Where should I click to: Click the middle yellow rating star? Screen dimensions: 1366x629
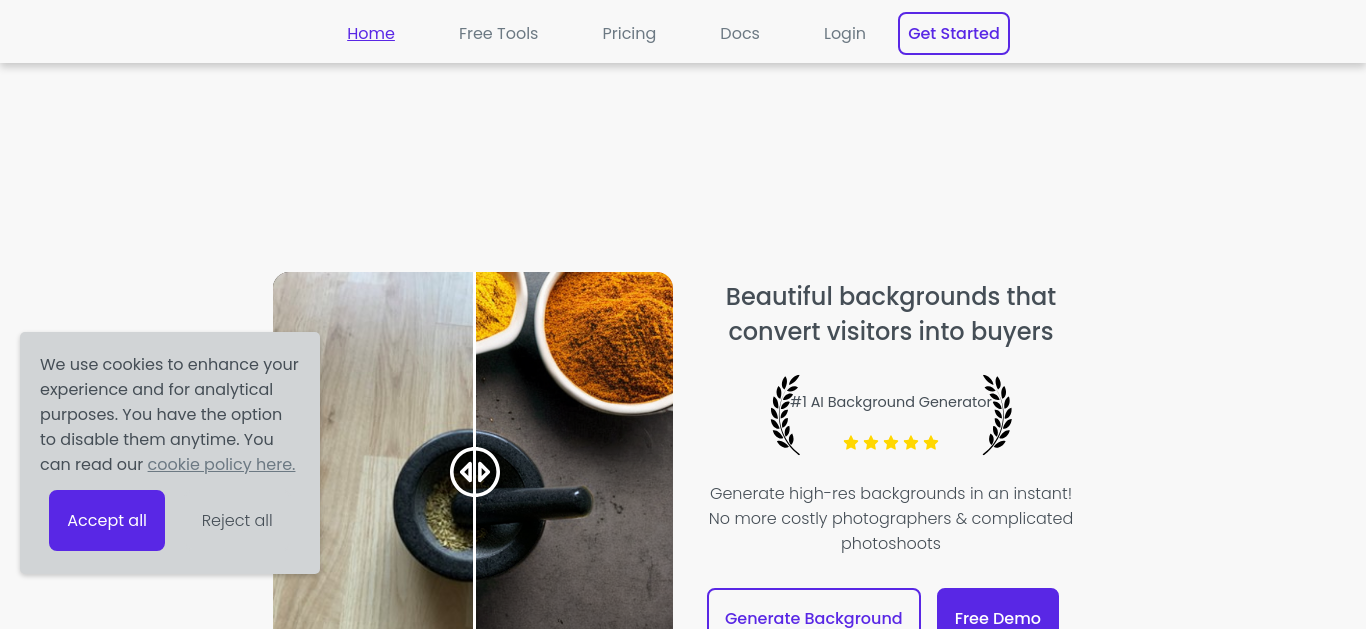[x=891, y=443]
